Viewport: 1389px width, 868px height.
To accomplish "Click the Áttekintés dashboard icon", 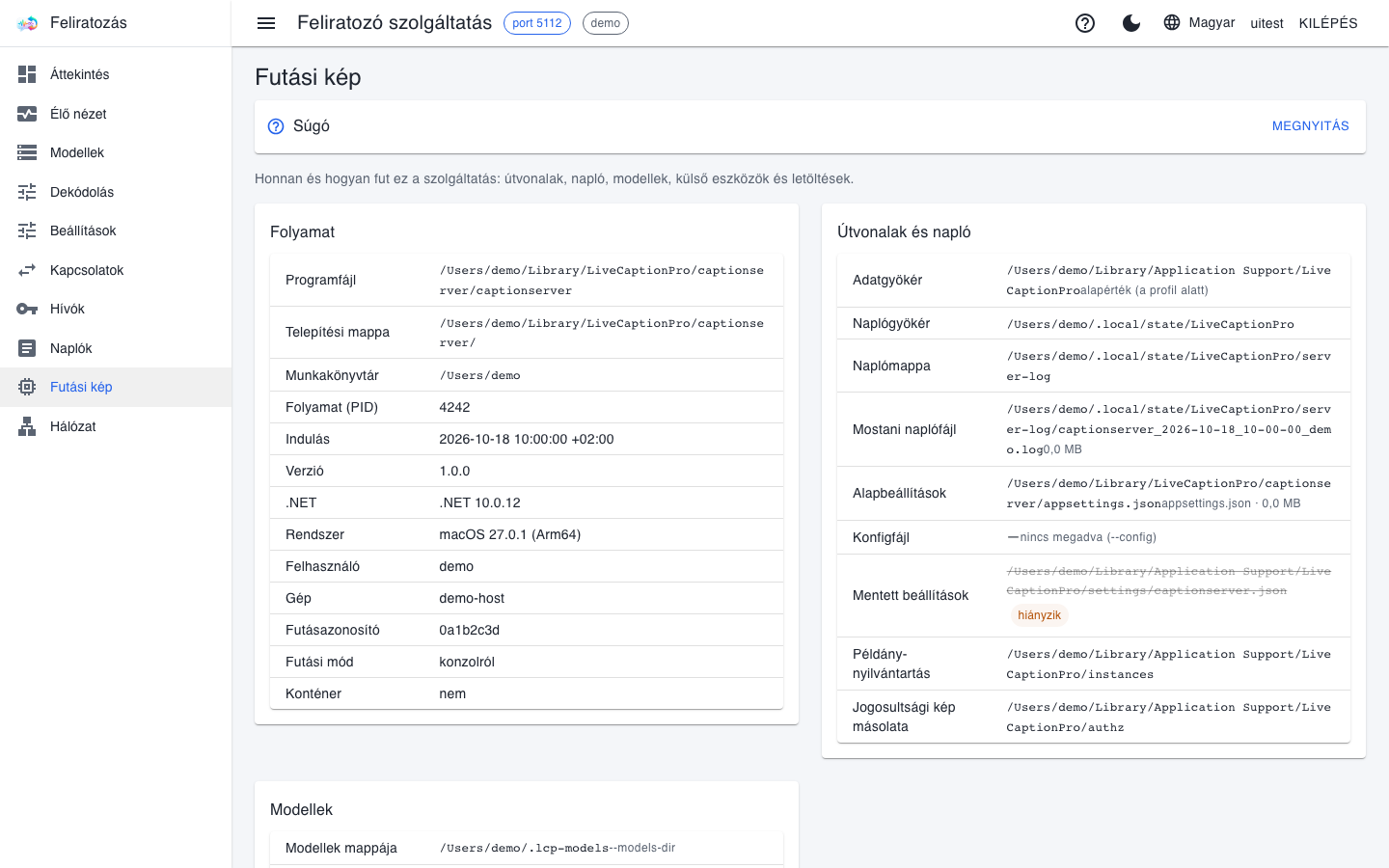I will [x=27, y=74].
